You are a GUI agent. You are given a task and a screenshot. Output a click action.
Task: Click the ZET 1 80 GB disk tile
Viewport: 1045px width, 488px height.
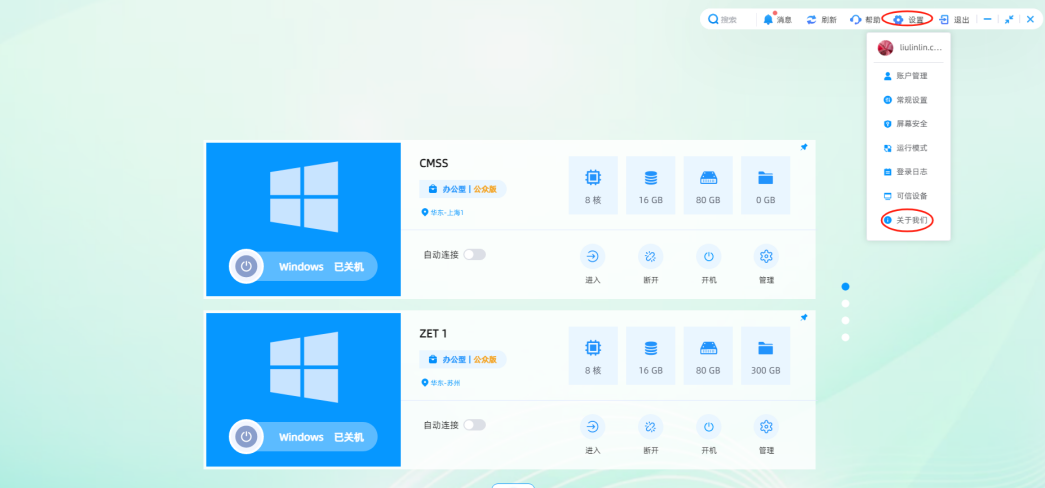pyautogui.click(x=708, y=355)
